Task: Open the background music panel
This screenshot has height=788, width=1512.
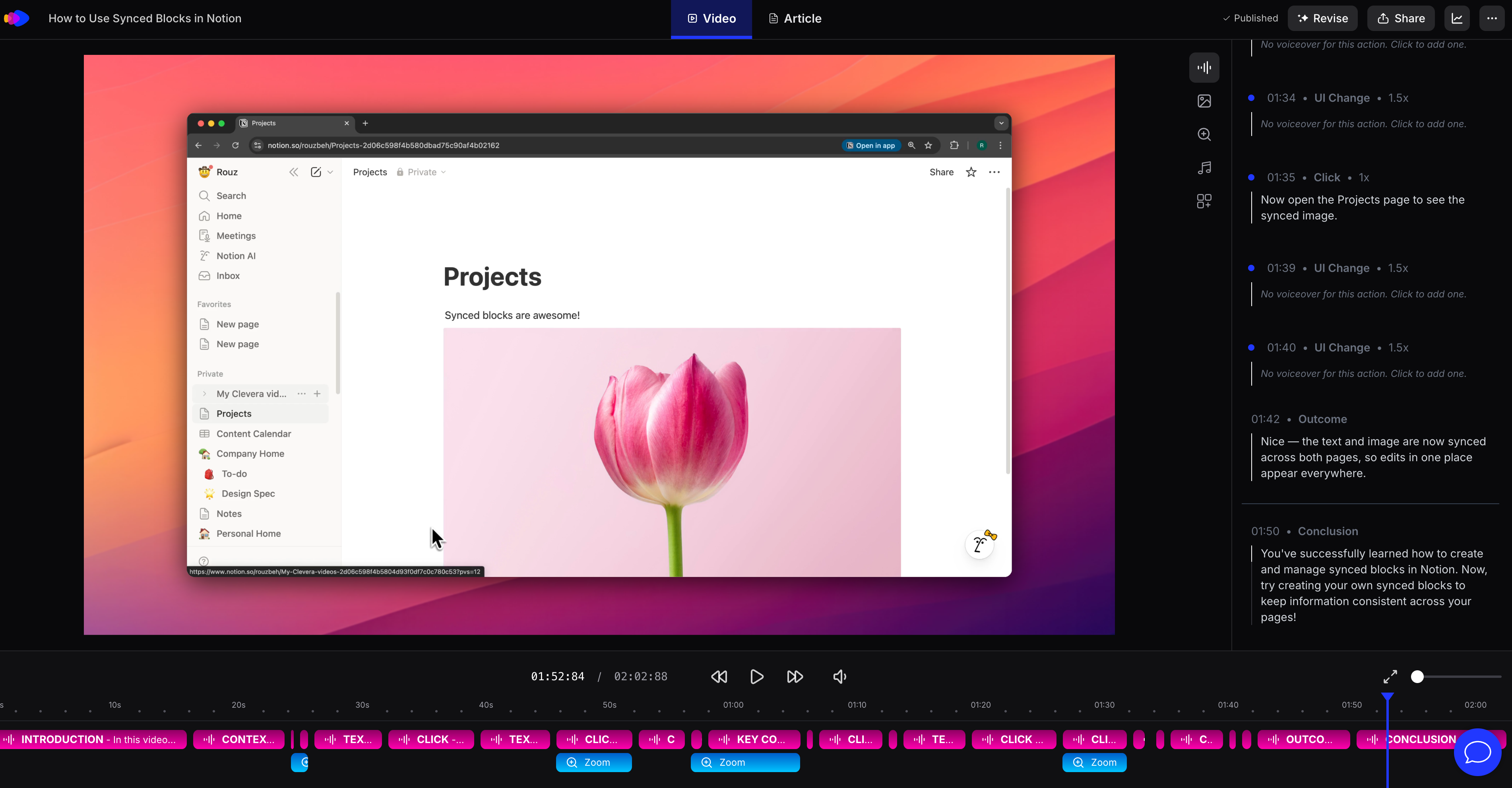Action: pyautogui.click(x=1204, y=167)
